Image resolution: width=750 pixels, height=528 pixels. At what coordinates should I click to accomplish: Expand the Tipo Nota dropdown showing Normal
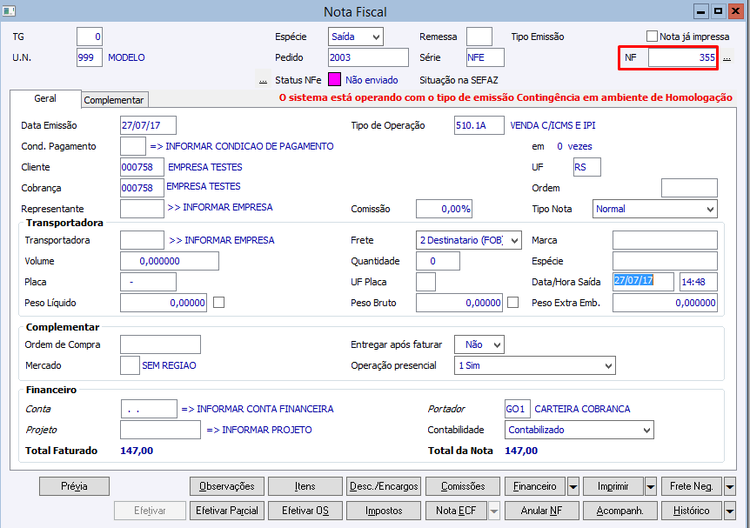pos(655,209)
